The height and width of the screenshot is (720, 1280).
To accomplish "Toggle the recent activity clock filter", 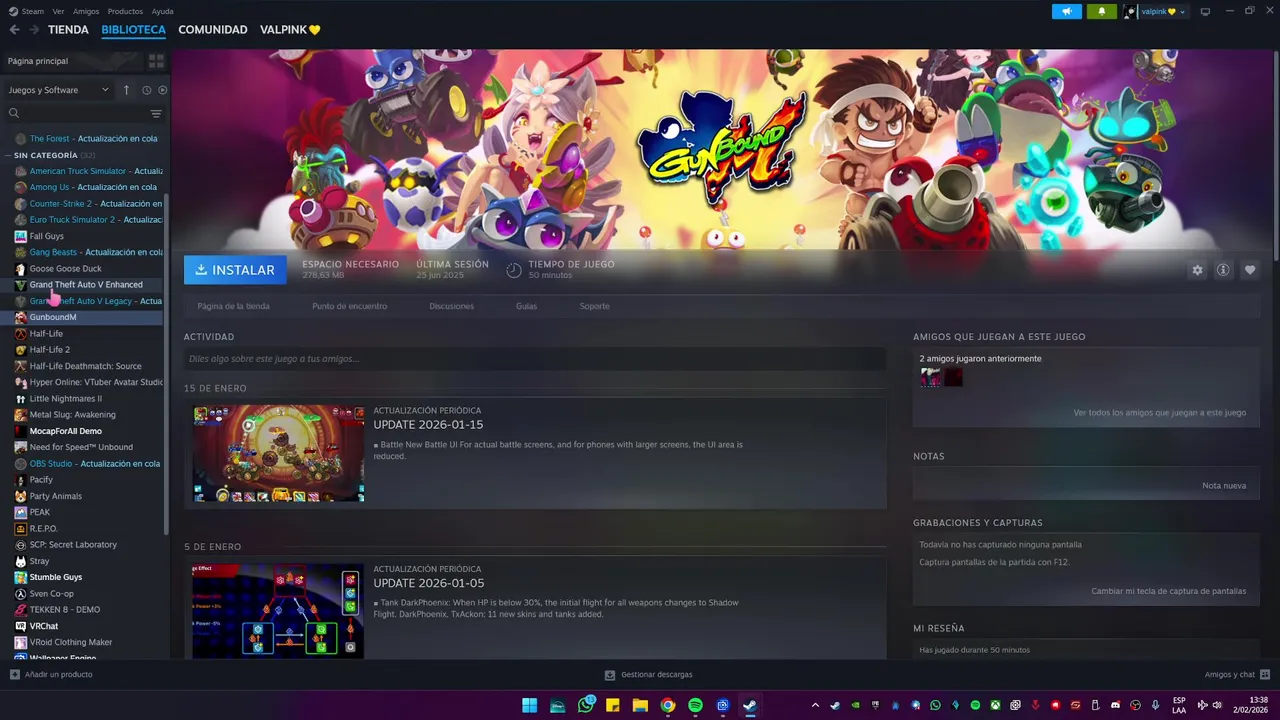I will click(x=146, y=90).
